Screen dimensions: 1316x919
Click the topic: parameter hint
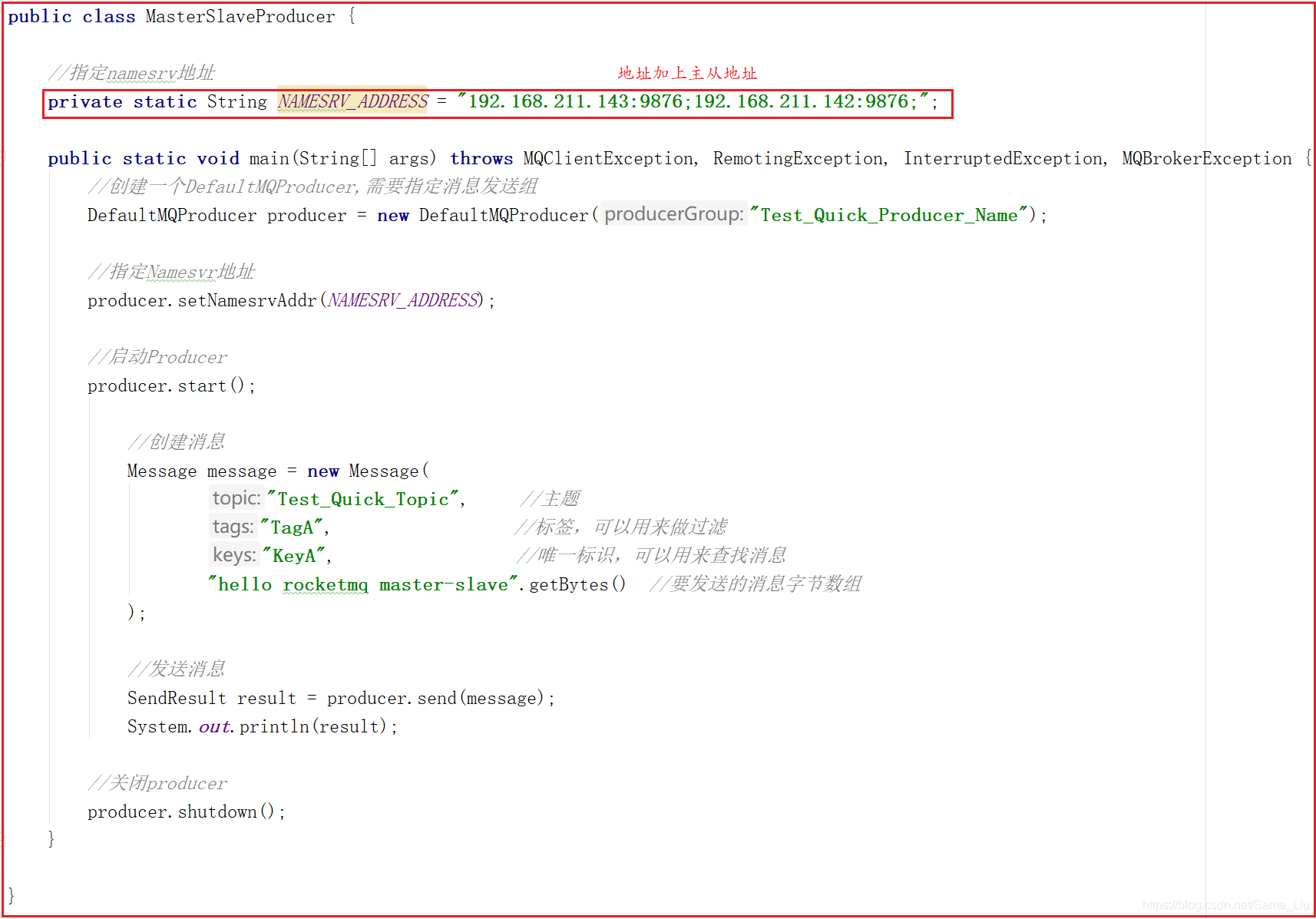click(x=236, y=498)
